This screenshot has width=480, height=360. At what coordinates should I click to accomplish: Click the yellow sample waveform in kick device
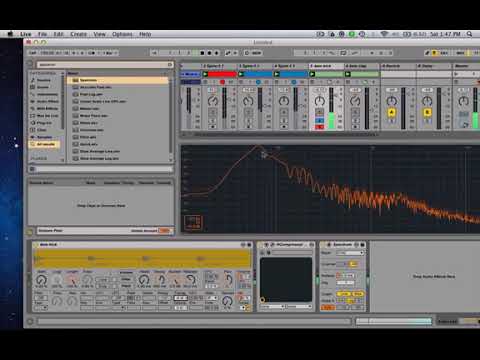click(x=142, y=259)
